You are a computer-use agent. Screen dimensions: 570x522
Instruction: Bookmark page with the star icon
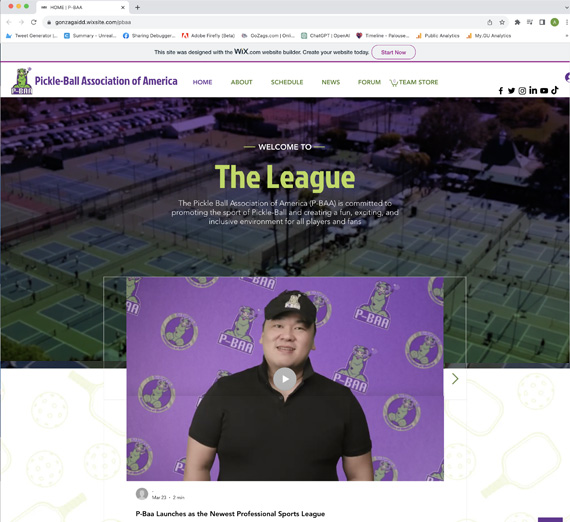502,22
